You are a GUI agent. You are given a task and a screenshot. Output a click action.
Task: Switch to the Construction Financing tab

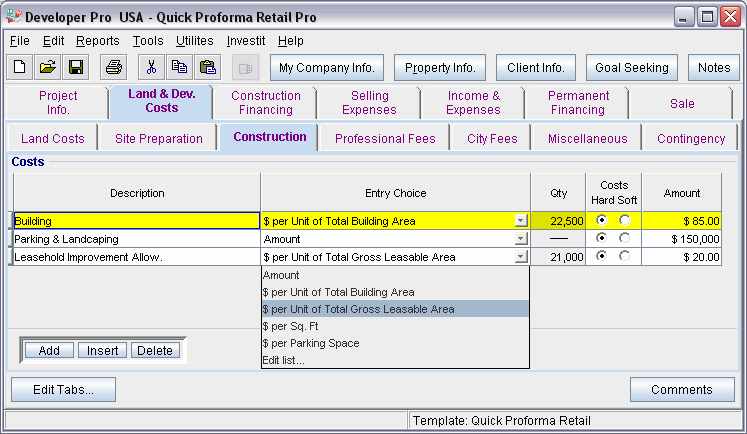[265, 102]
